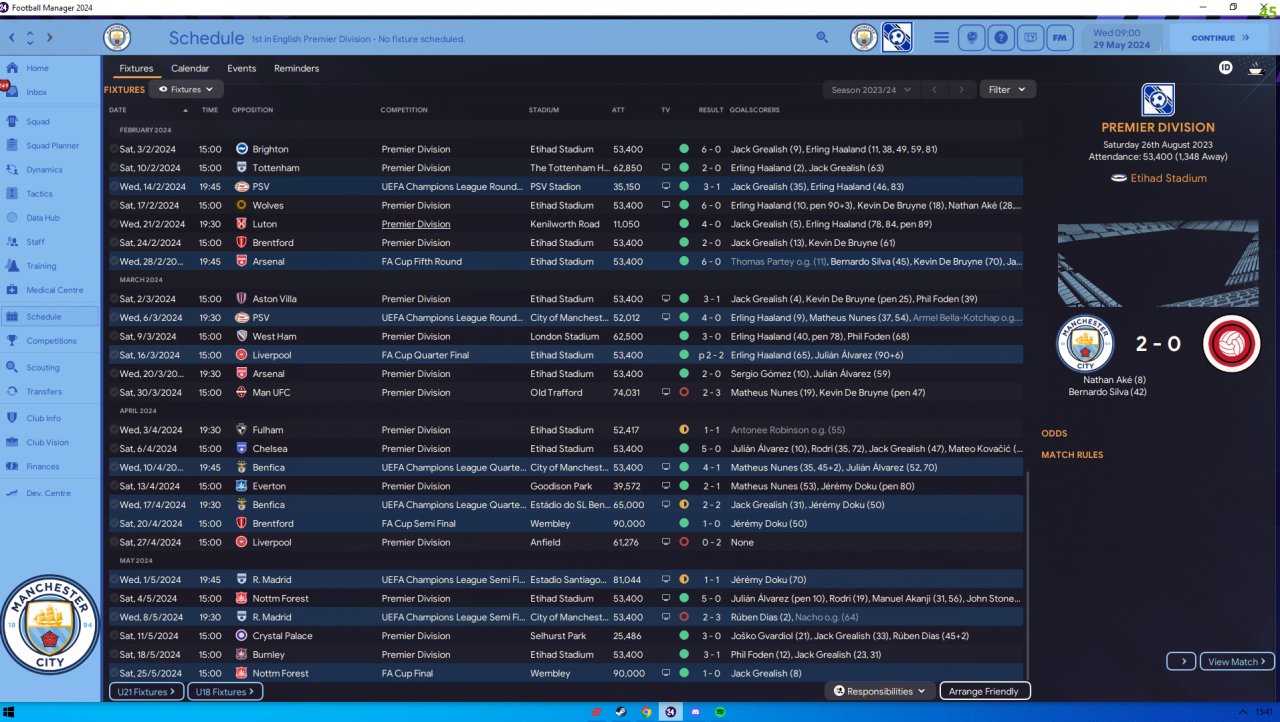
Task: Expand the Responsibilities dropdown
Action: pos(880,691)
